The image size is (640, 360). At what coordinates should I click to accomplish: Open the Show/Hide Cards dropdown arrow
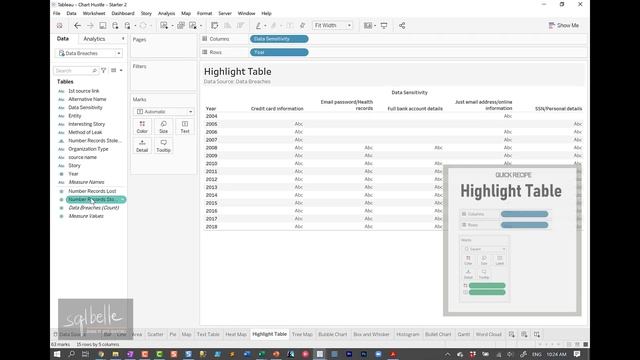click(x=375, y=26)
